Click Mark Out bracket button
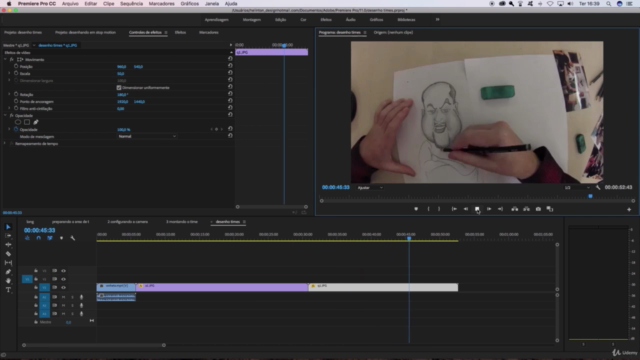640x360 pixels. pos(439,209)
